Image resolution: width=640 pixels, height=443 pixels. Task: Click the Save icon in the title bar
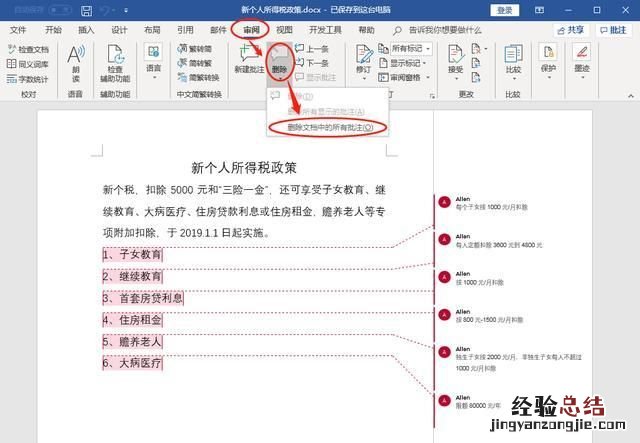click(87, 10)
